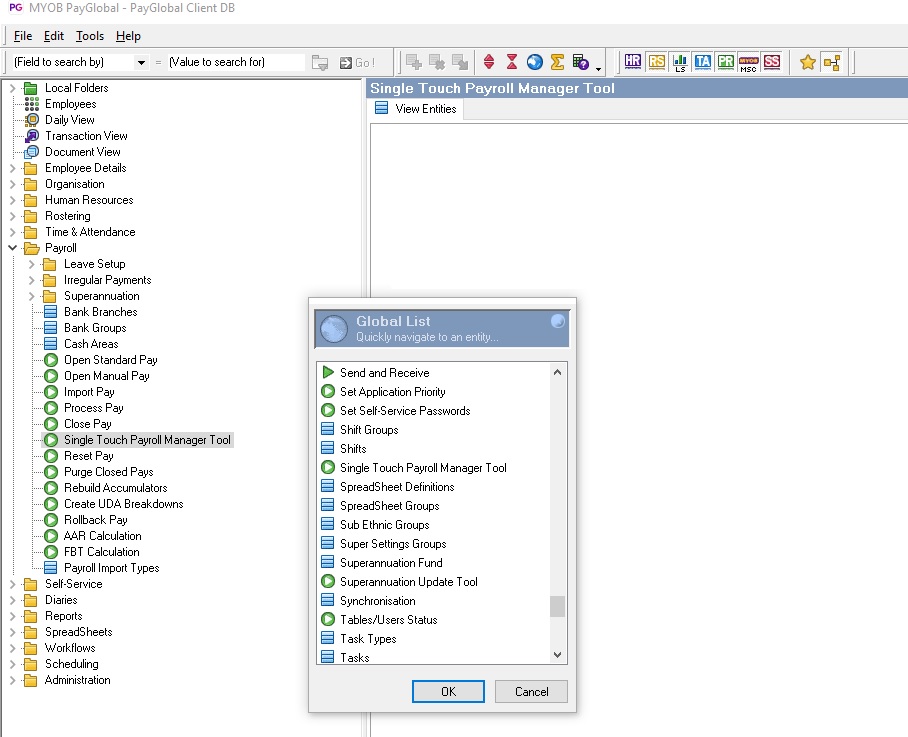
Task: Click the HR module toolbar icon
Action: pos(632,61)
